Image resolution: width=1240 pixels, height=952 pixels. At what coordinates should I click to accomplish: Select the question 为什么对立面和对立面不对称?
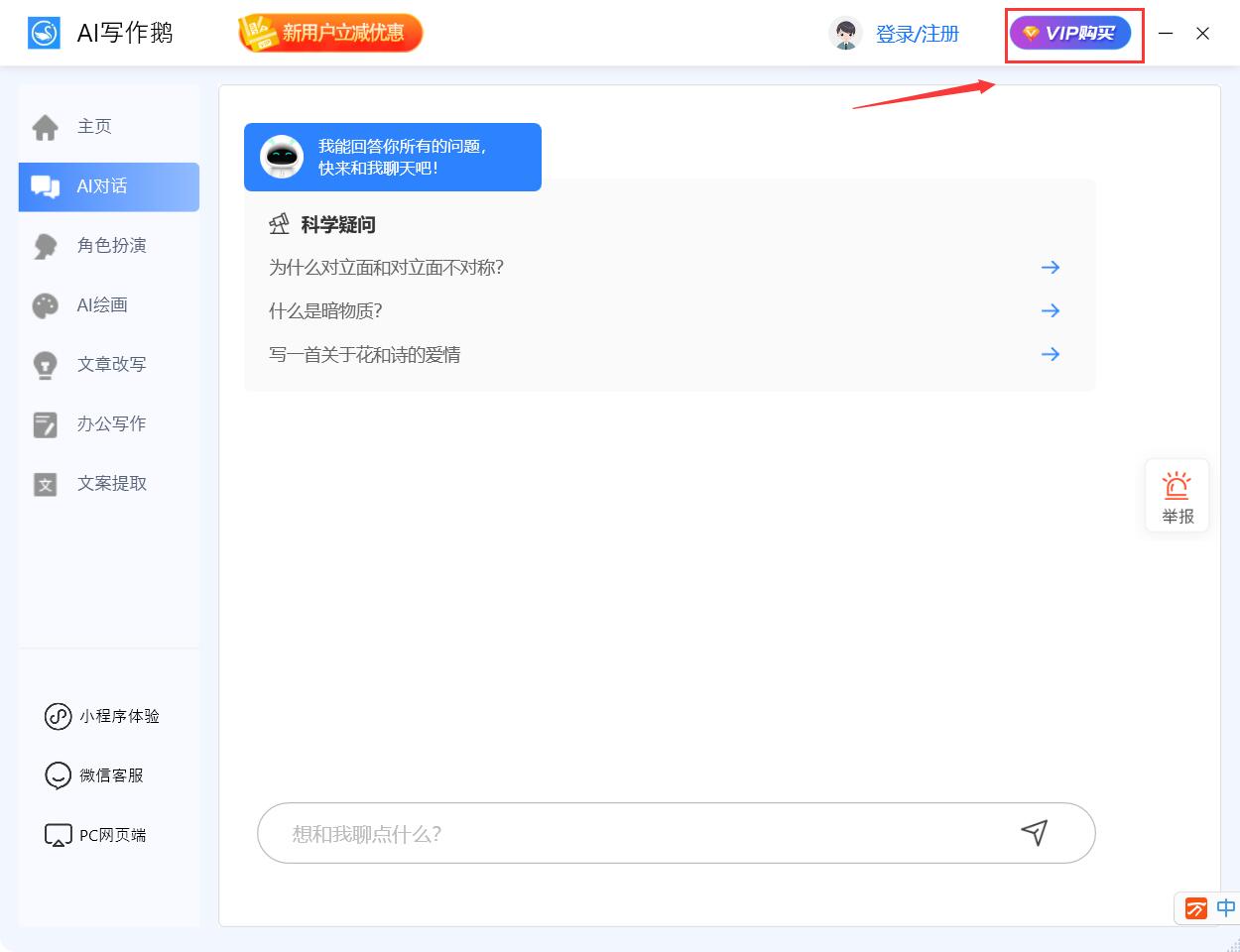pyautogui.click(x=387, y=268)
